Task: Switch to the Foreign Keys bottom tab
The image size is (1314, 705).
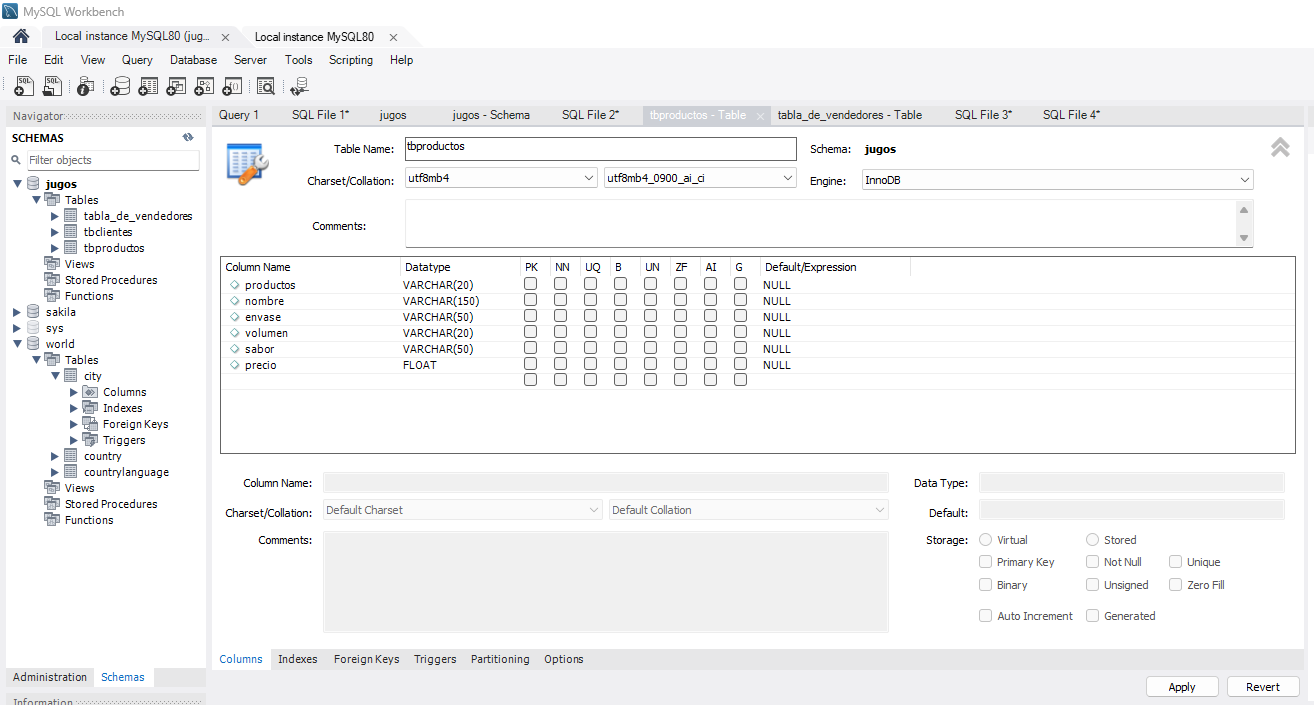Action: 366,659
